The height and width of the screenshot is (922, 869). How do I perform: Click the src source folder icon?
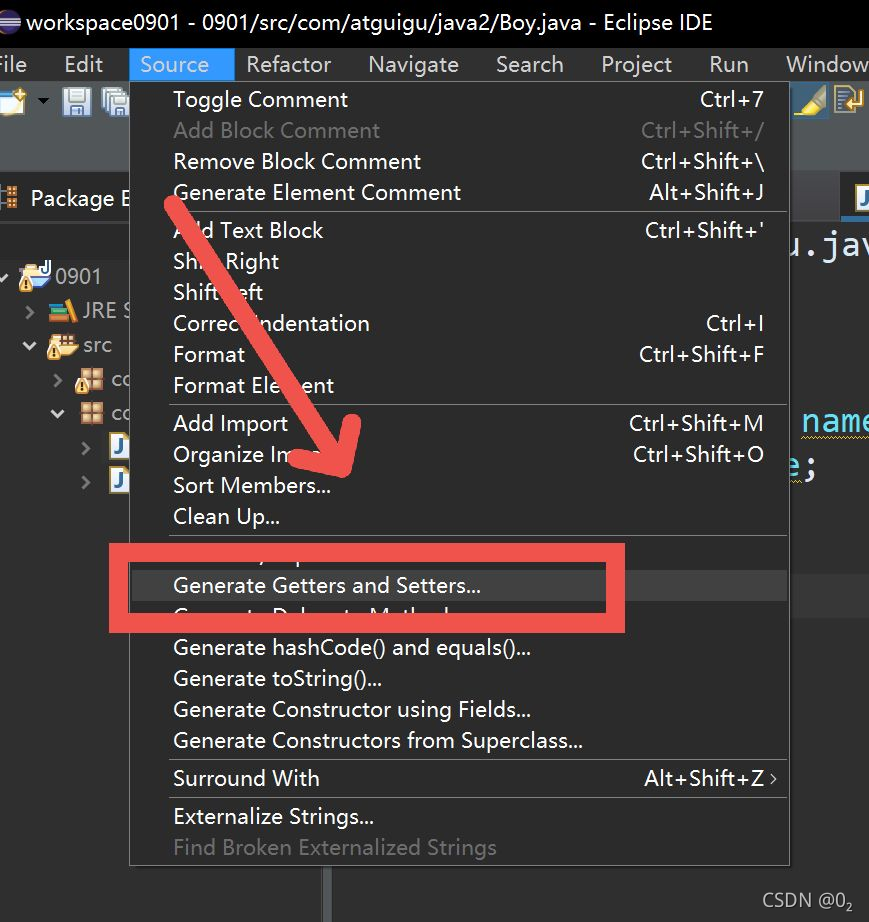pyautogui.click(x=63, y=344)
